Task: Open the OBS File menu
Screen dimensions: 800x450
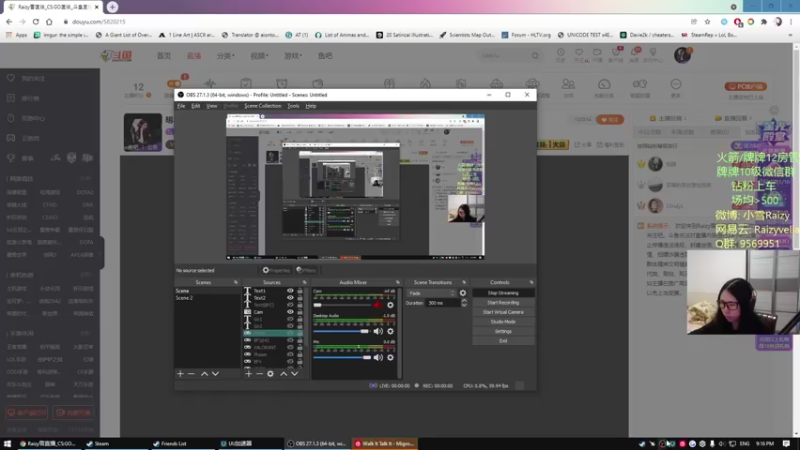Action: click(x=181, y=106)
